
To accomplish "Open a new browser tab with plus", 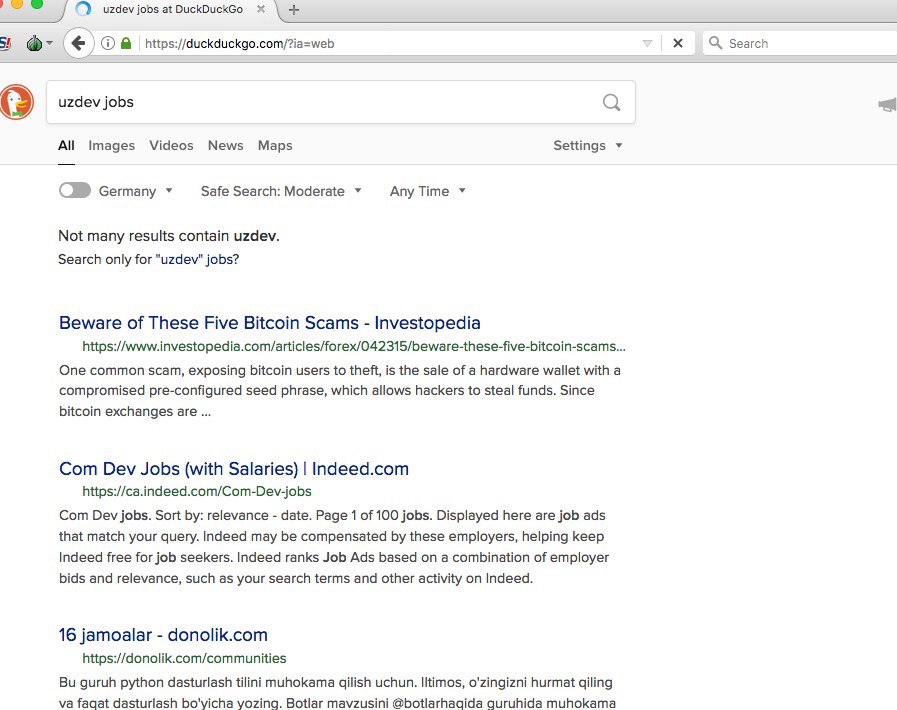I will click(x=293, y=10).
